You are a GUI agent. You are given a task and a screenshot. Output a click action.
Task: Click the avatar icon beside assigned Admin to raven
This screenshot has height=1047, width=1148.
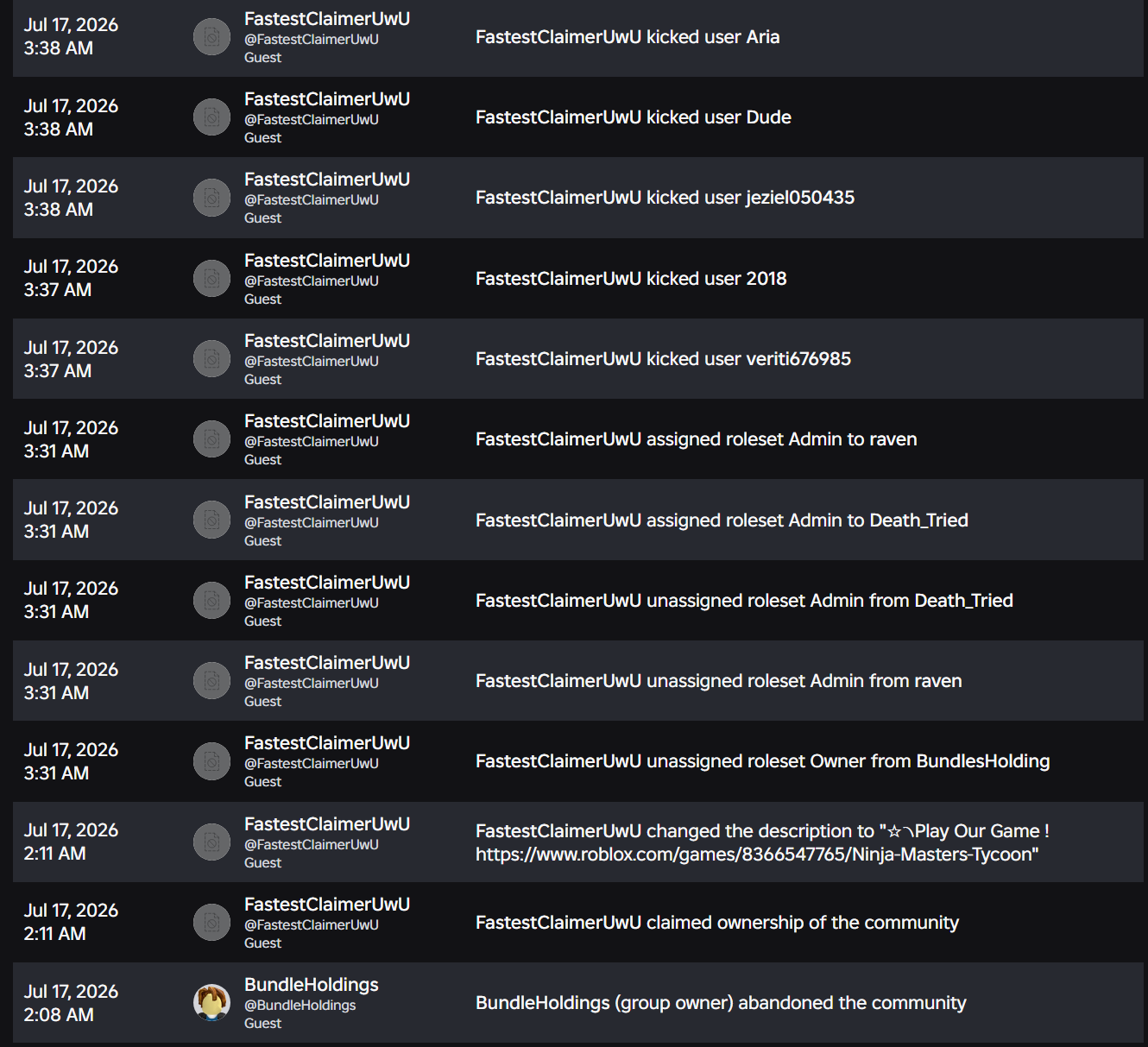(211, 438)
